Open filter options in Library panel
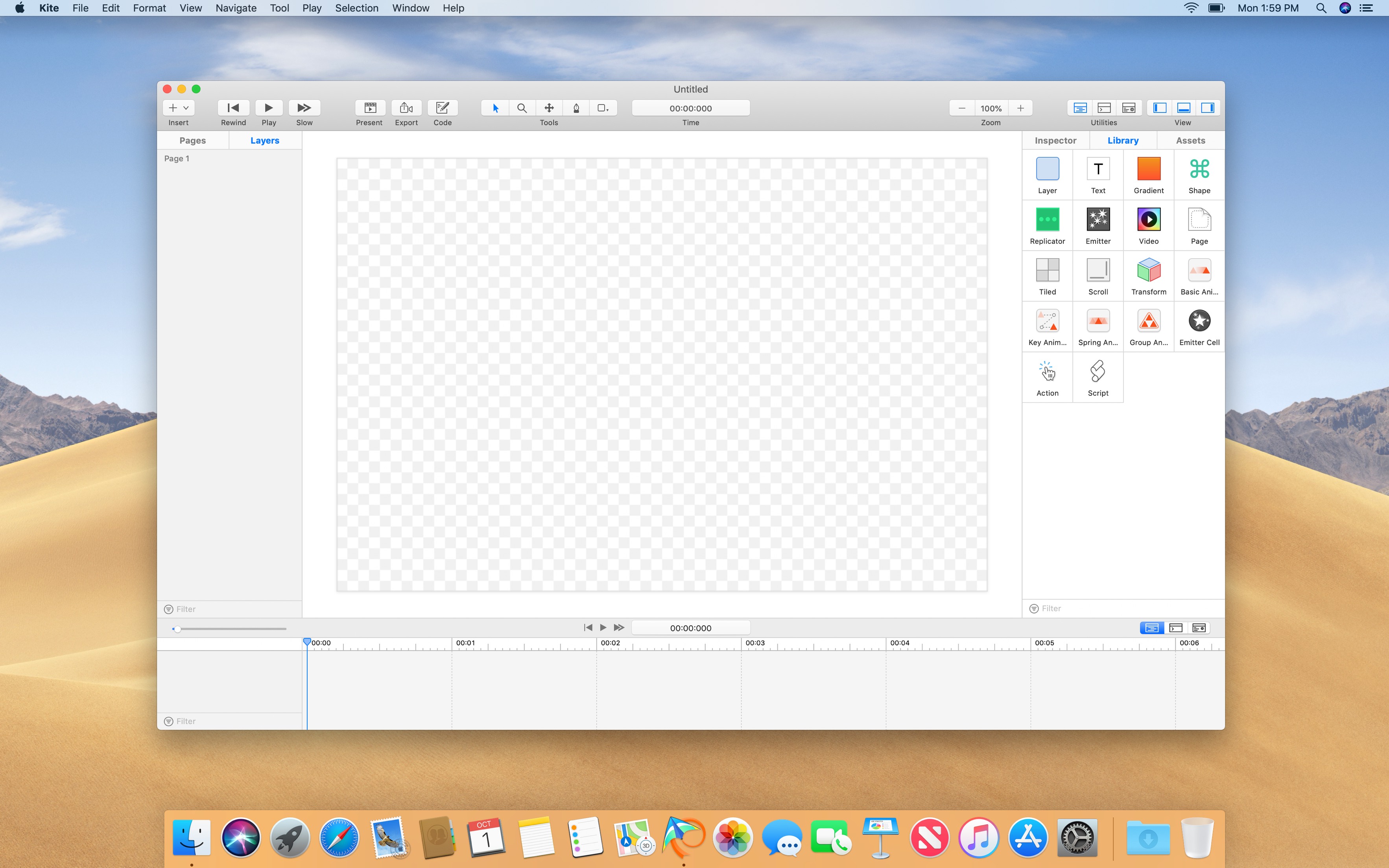1389x868 pixels. click(1033, 608)
